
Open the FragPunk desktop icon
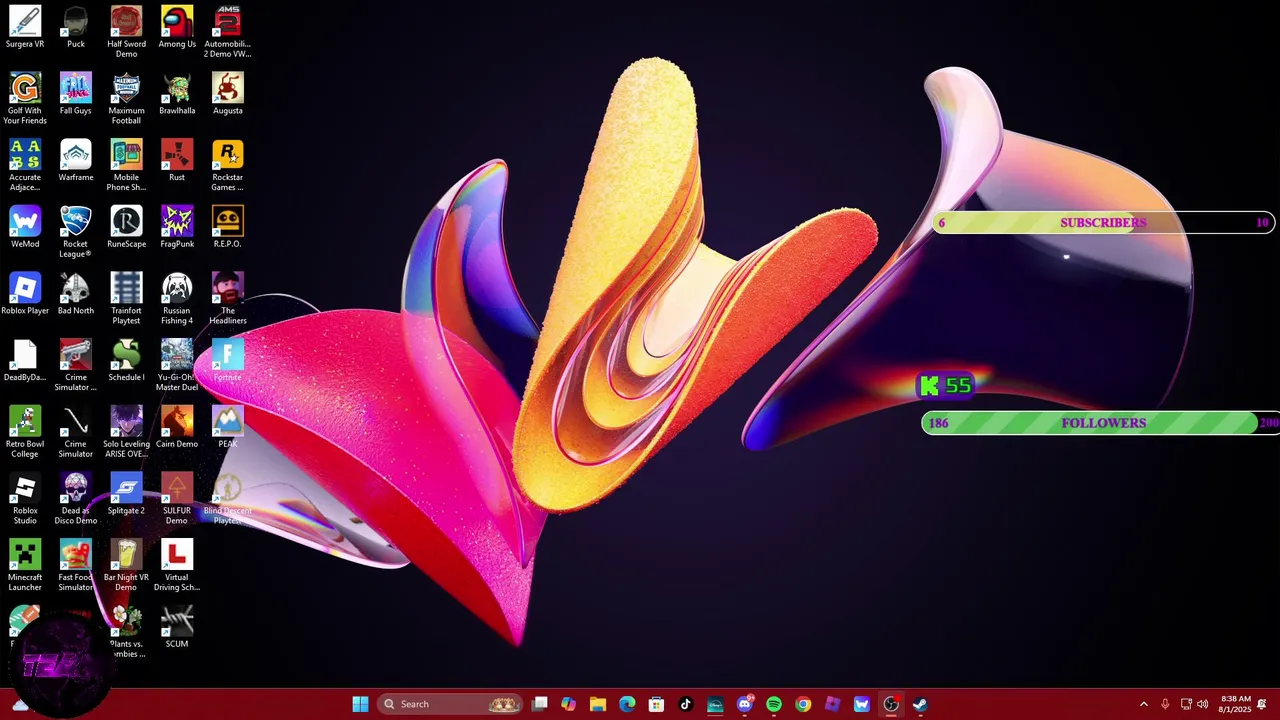(177, 227)
